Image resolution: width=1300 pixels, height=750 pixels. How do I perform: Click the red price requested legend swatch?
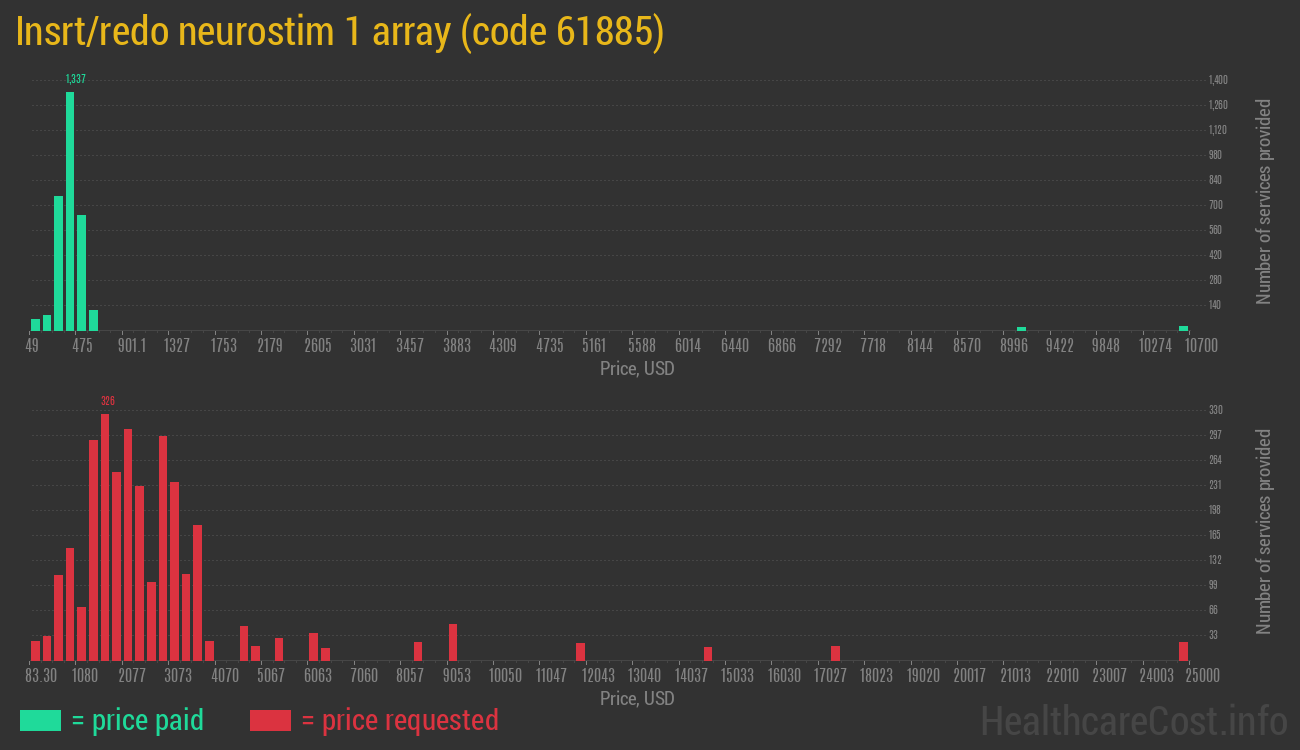click(x=270, y=720)
